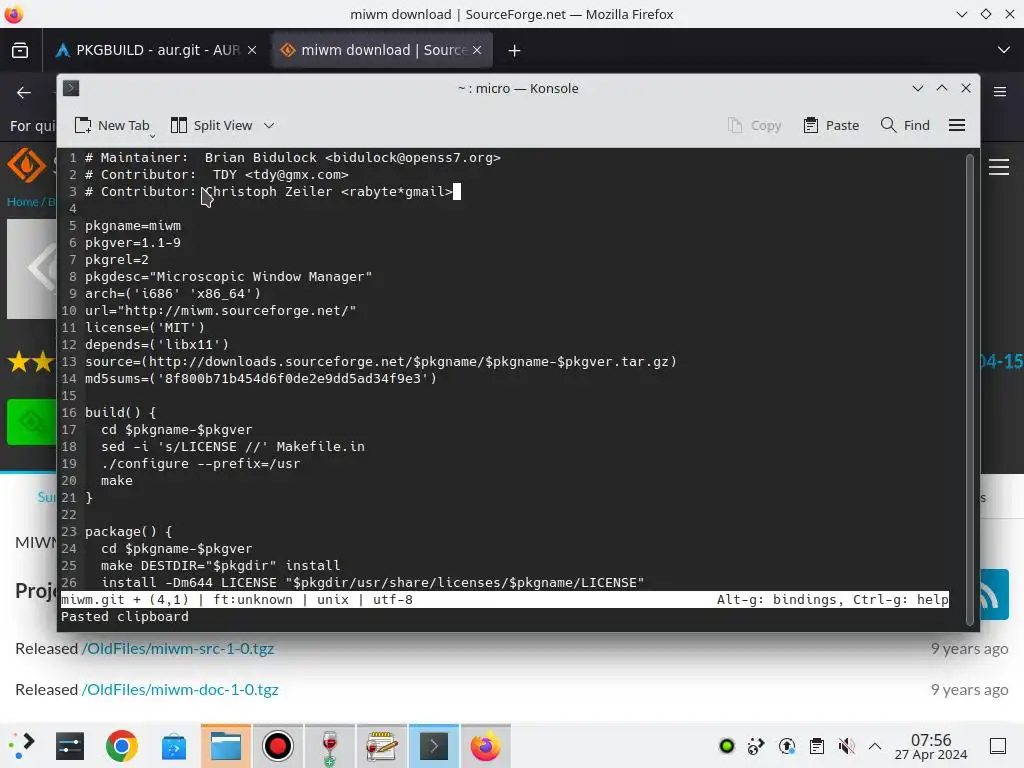Click the Maintainer comment line

(x=293, y=157)
